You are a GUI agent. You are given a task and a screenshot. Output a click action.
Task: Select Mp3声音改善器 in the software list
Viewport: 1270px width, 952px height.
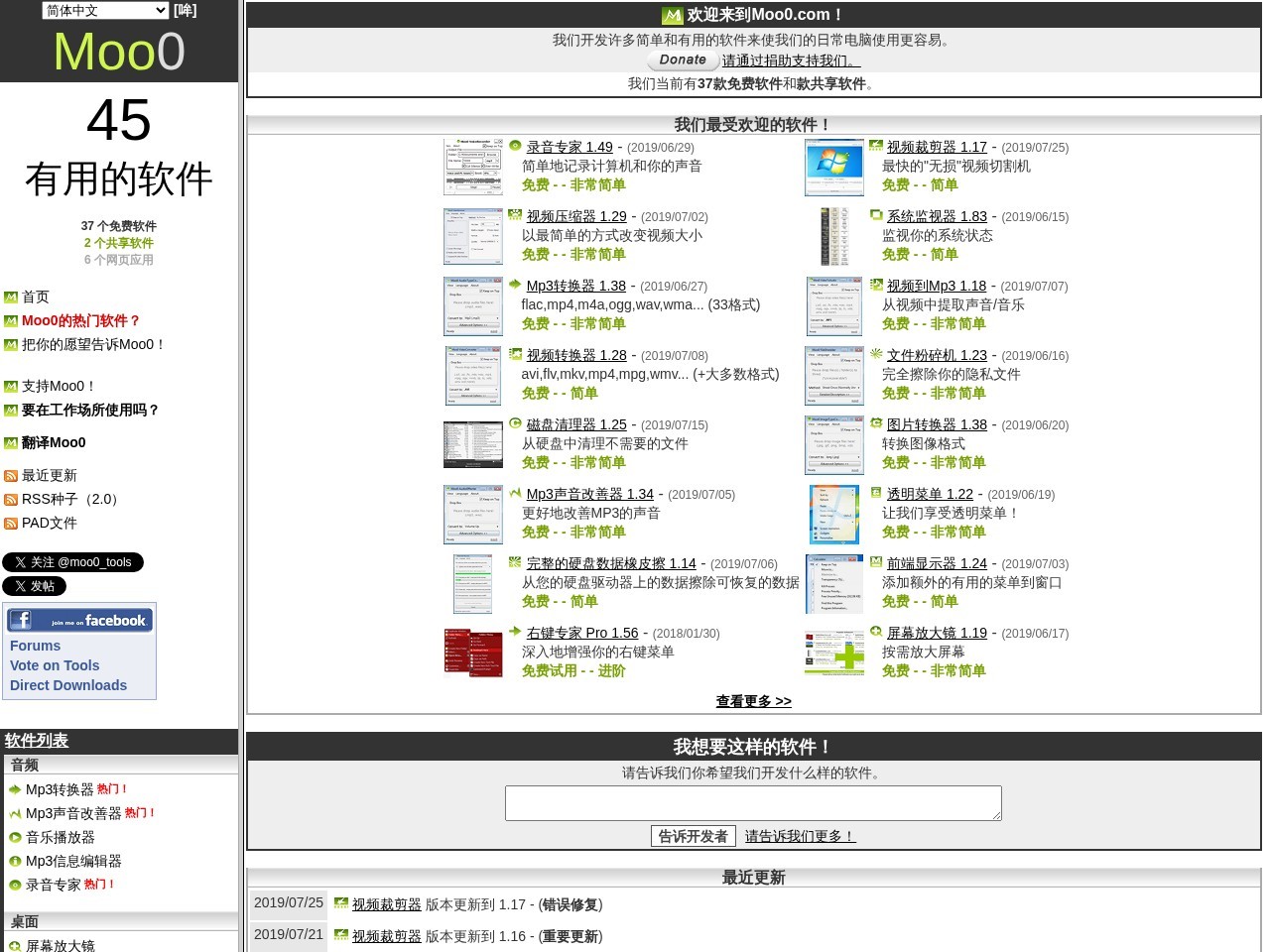click(73, 813)
